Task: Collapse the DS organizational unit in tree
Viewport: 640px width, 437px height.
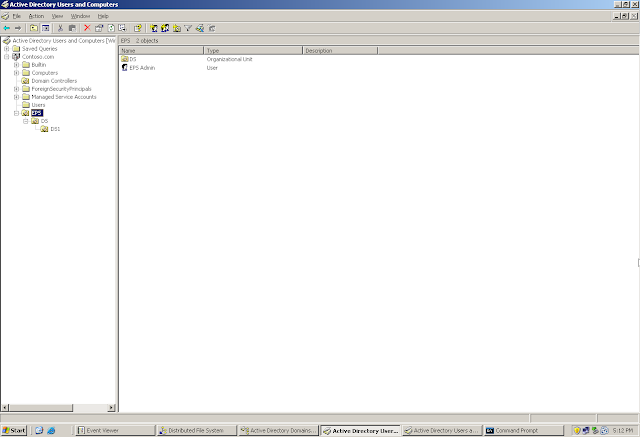Action: [26, 121]
